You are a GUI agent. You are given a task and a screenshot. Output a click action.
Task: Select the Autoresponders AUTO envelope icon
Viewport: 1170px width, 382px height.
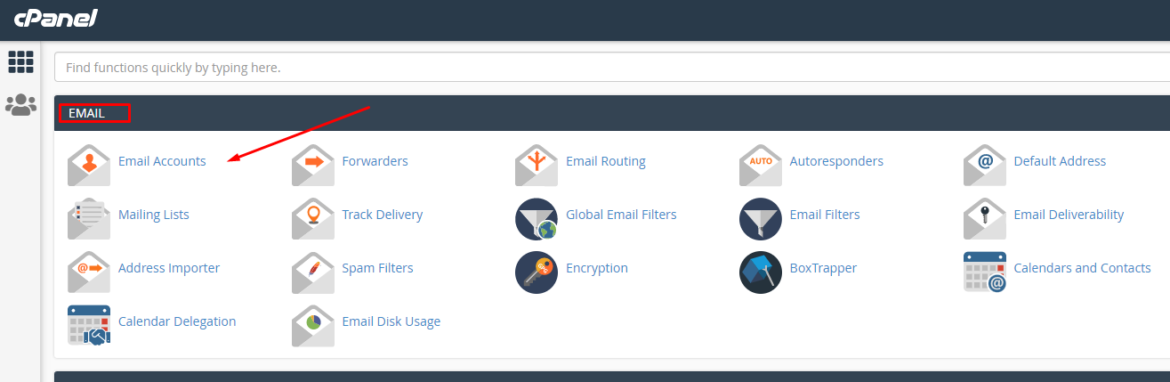[760, 165]
